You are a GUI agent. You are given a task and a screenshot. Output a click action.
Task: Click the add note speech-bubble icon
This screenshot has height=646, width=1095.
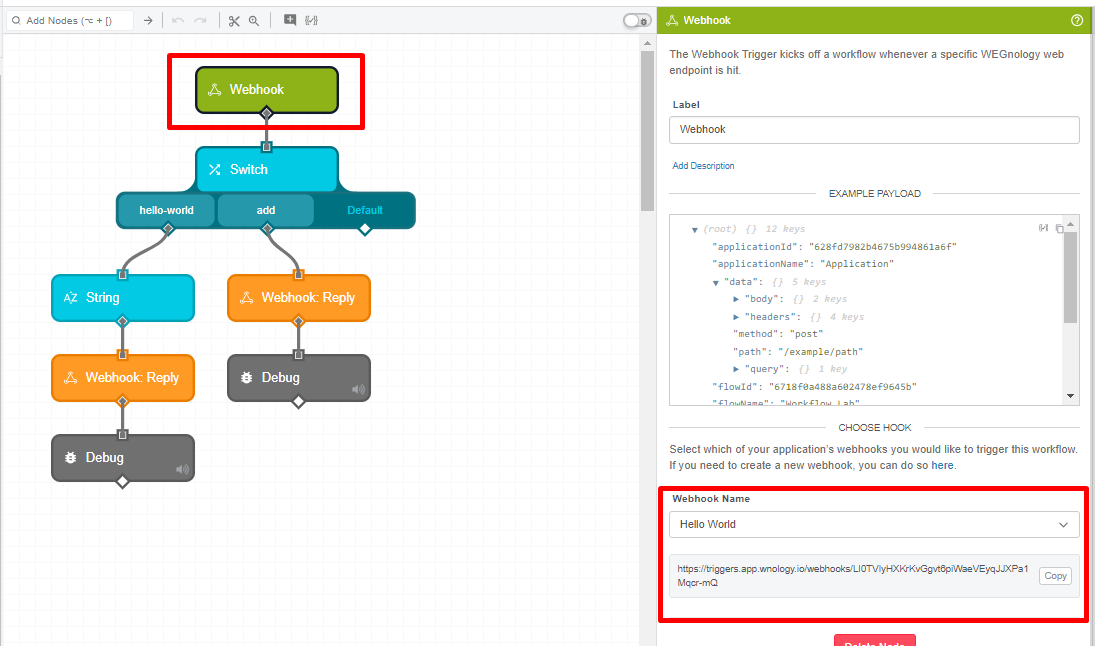click(x=290, y=20)
